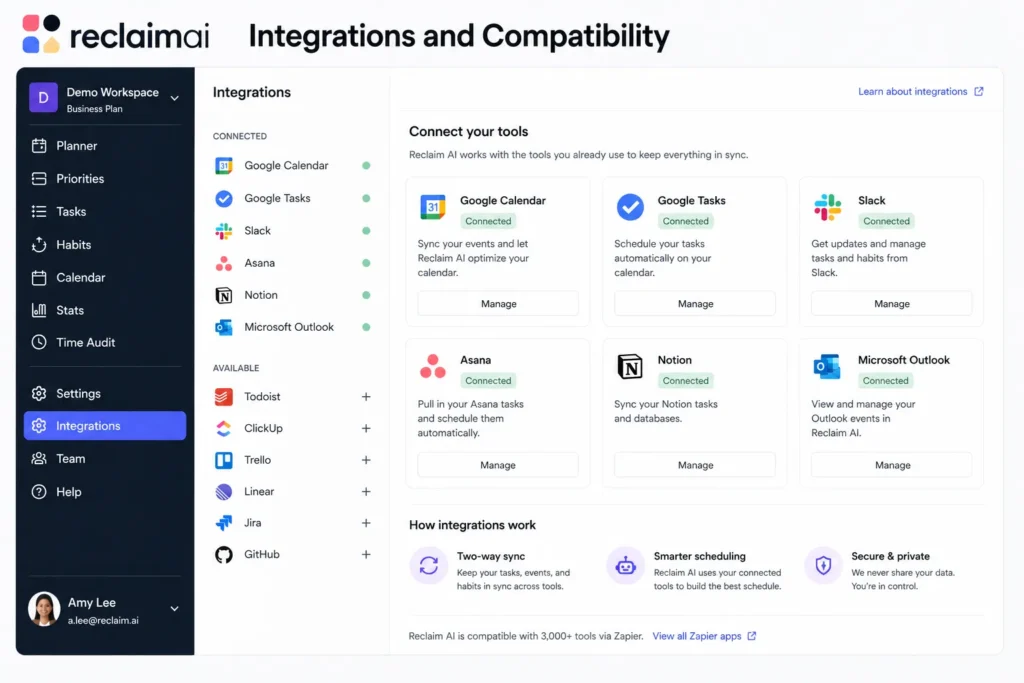Open Stats in sidebar
Viewport: 1024px width, 683px height.
(x=104, y=310)
